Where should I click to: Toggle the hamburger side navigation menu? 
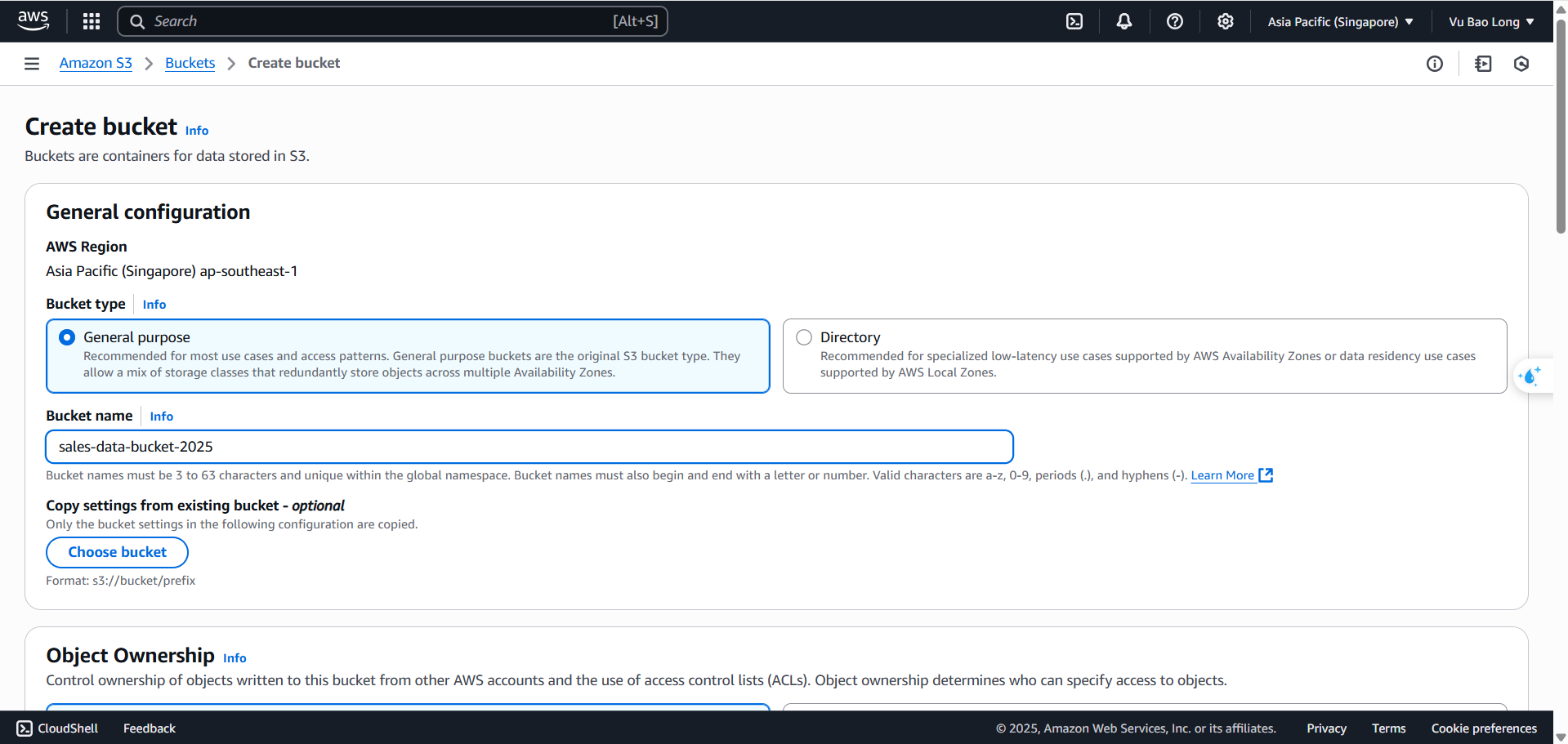tap(32, 64)
